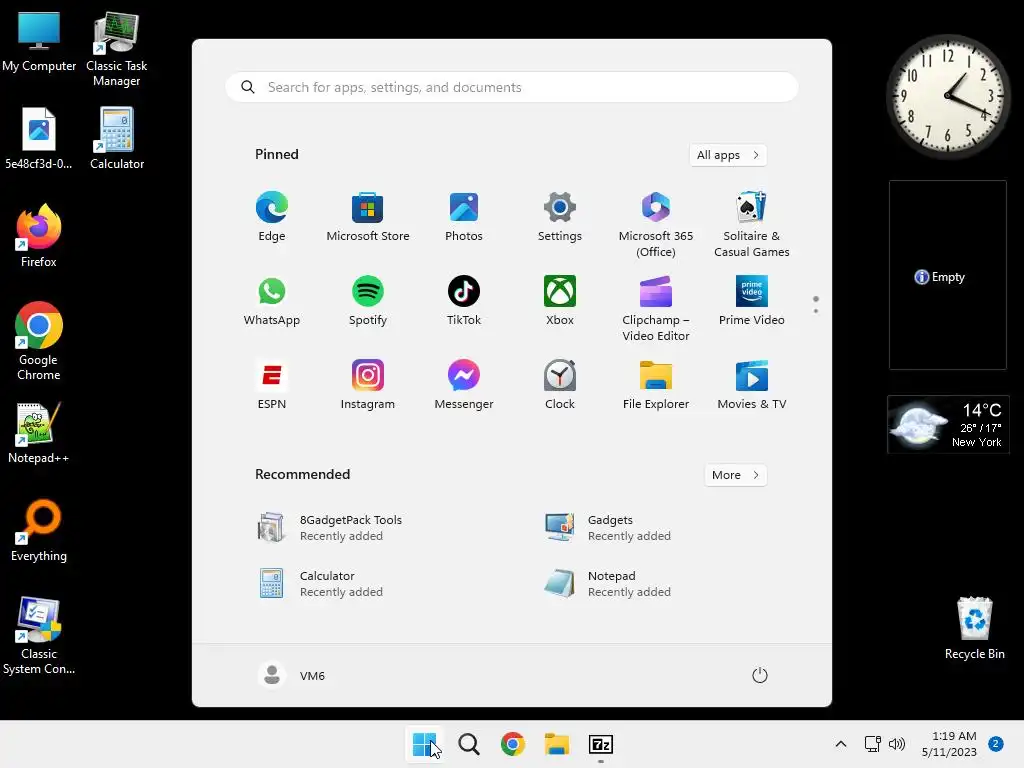This screenshot has height=768, width=1024.
Task: Open Google Chrome from the taskbar
Action: 513,744
